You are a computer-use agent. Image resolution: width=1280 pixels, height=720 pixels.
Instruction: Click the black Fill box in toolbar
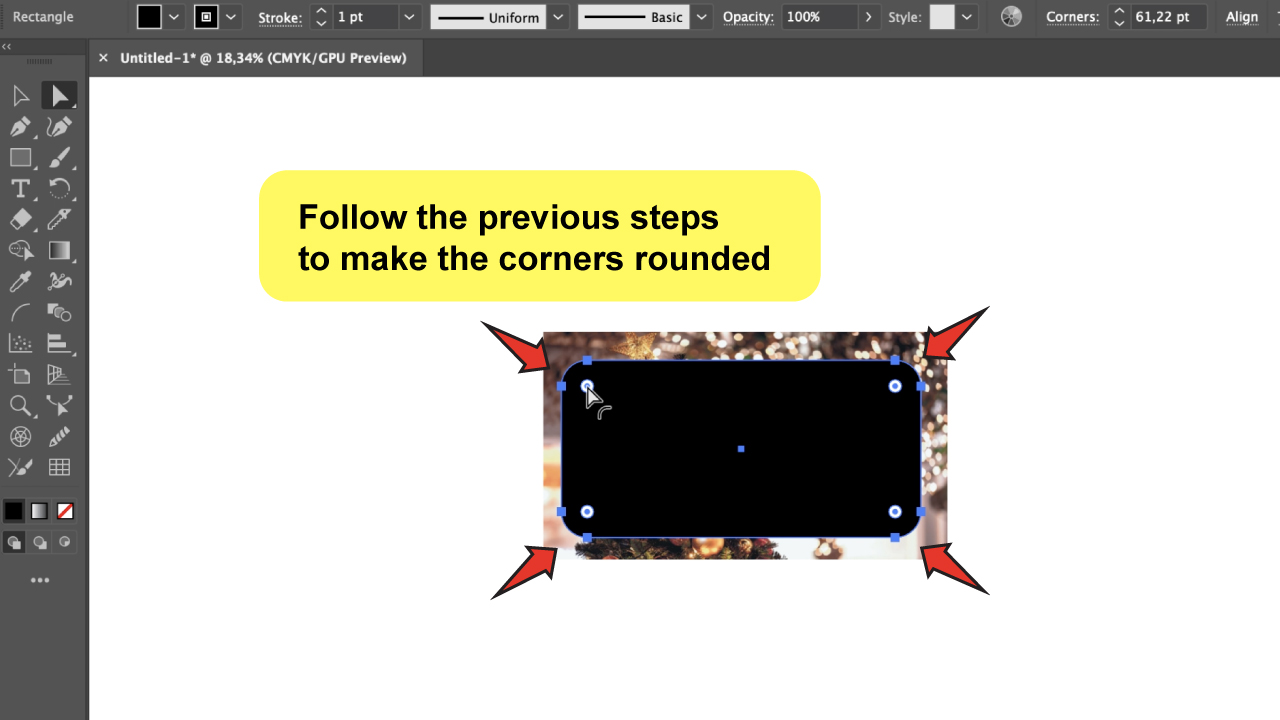[x=13, y=511]
